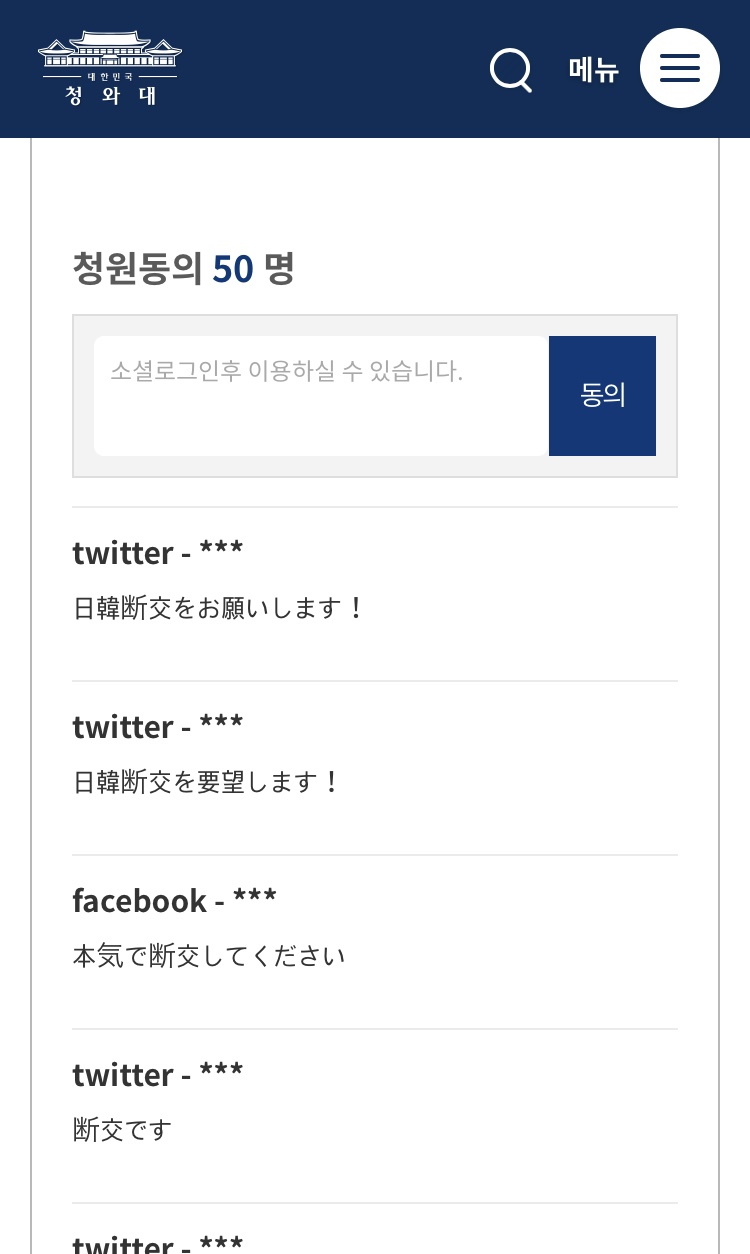Click the comment 日韓断交を要望します！
The image size is (750, 1254).
coord(207,782)
